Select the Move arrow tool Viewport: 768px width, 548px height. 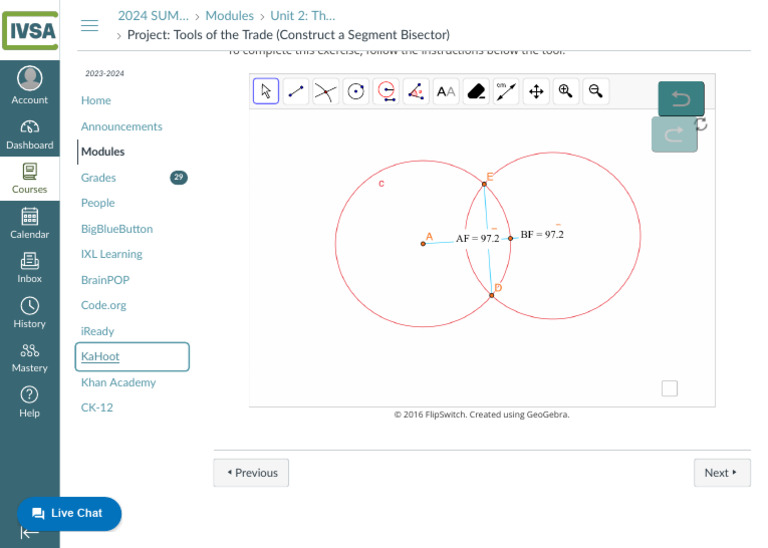(266, 91)
